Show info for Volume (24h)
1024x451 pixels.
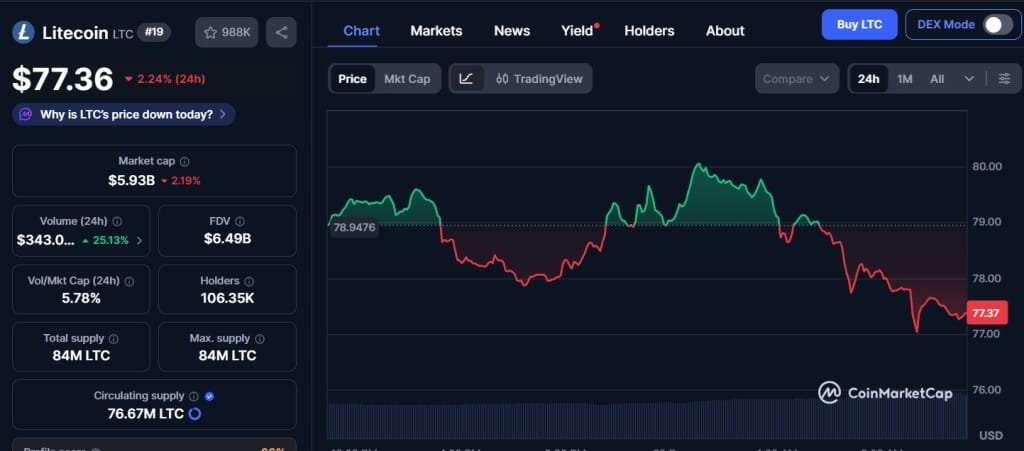[117, 221]
